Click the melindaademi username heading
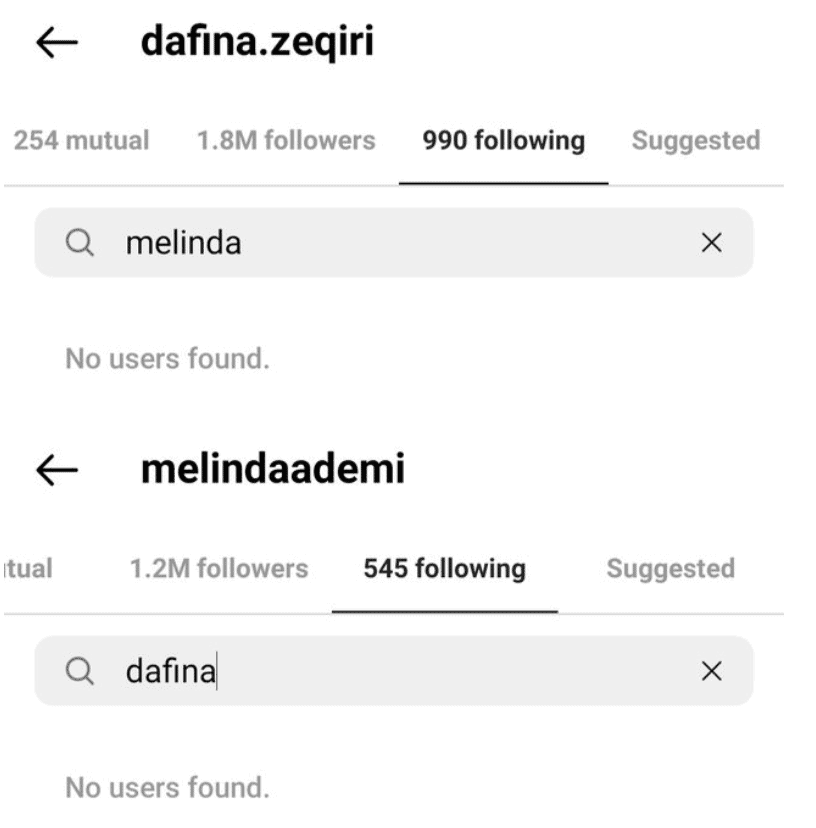This screenshot has width=816, height=828. coord(272,470)
